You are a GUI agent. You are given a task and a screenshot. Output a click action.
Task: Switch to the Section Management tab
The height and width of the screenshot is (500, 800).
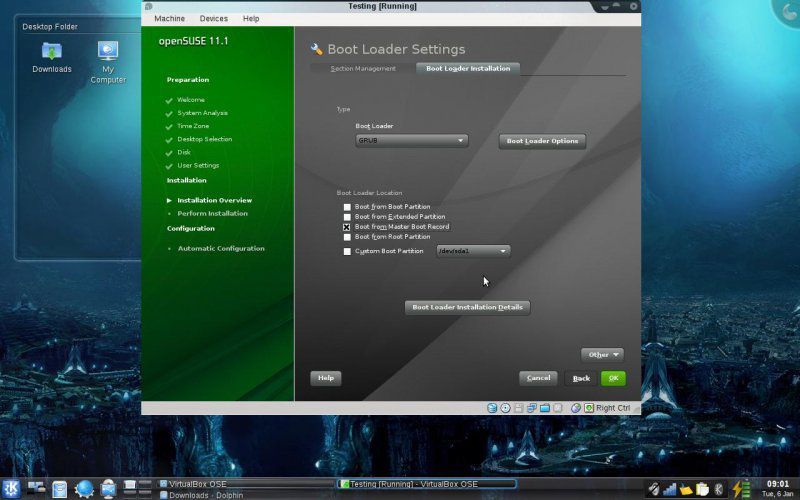(362, 69)
